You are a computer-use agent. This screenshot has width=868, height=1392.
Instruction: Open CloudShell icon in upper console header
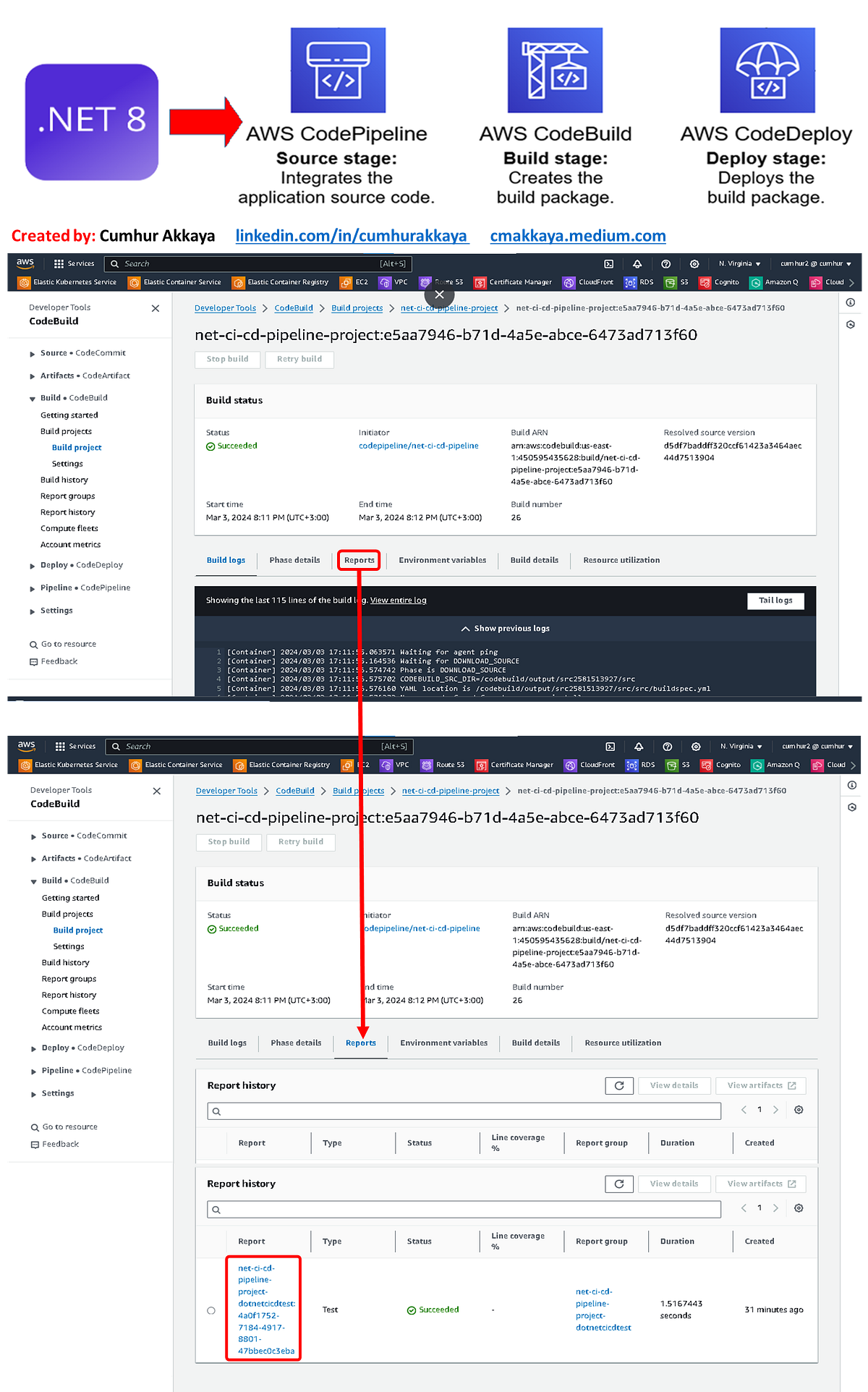(609, 264)
